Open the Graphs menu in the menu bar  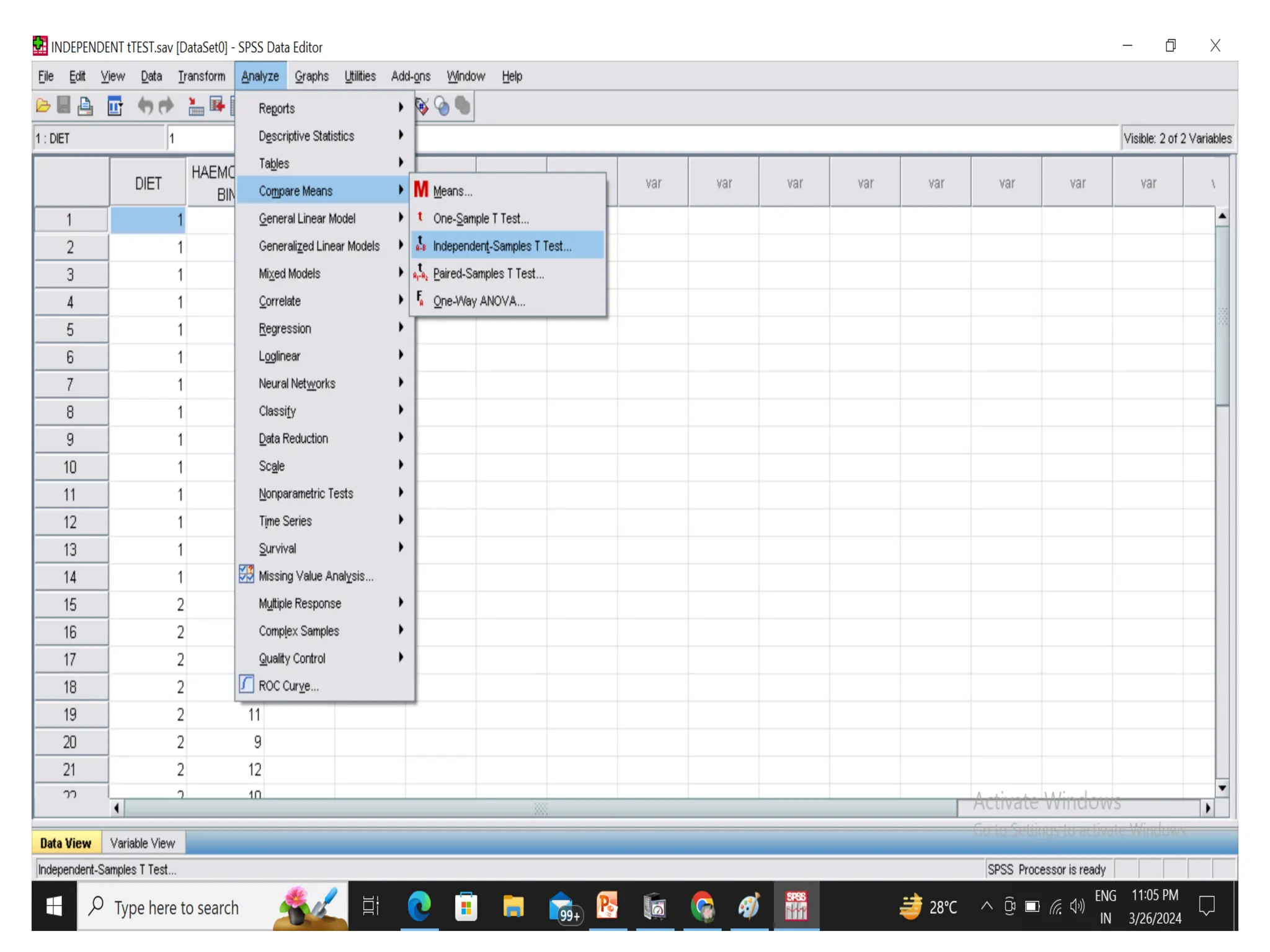[311, 76]
